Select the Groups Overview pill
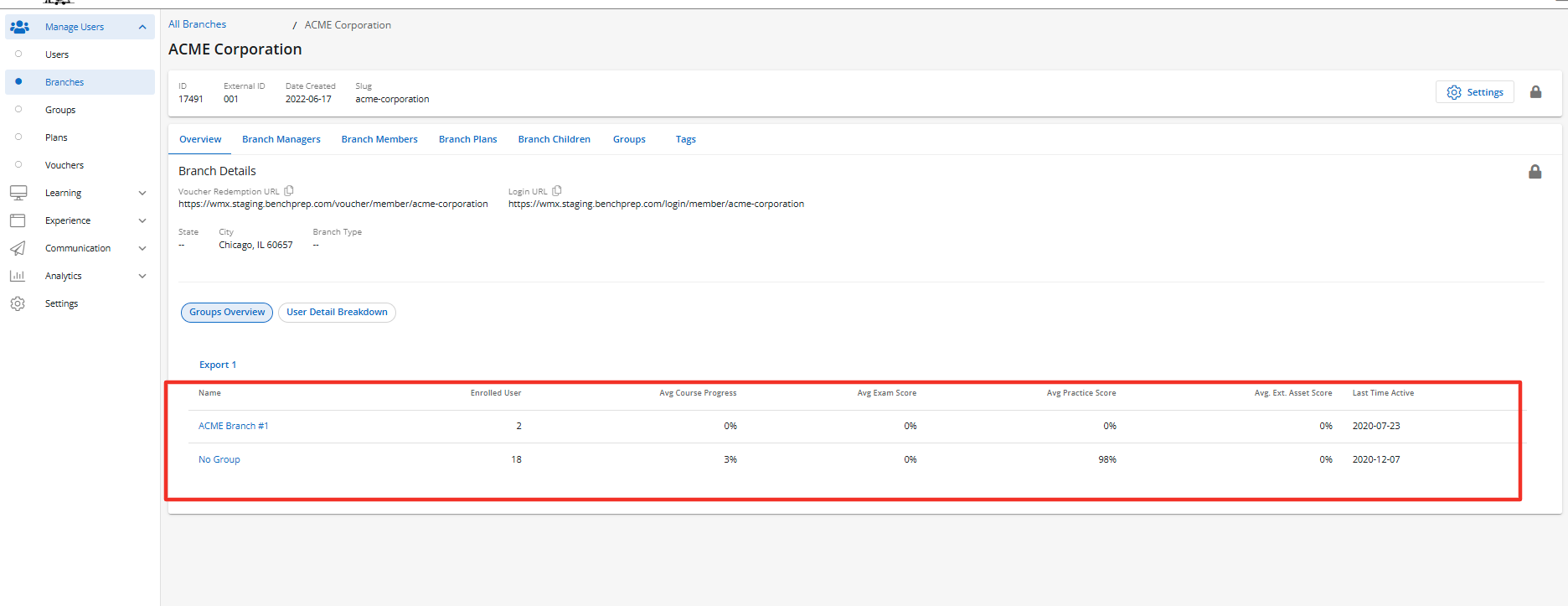This screenshot has height=606, width=1568. (227, 312)
